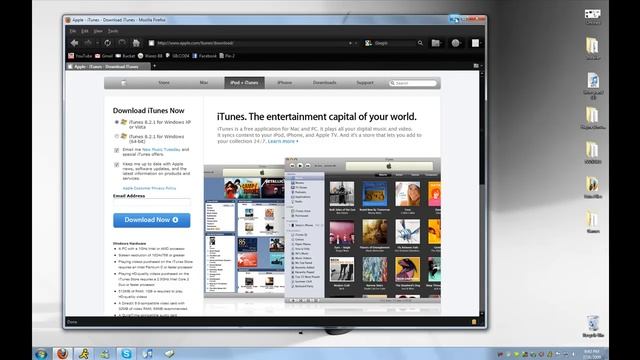This screenshot has height=360, width=640.
Task: Click the taskbar clock
Action: tap(591, 354)
